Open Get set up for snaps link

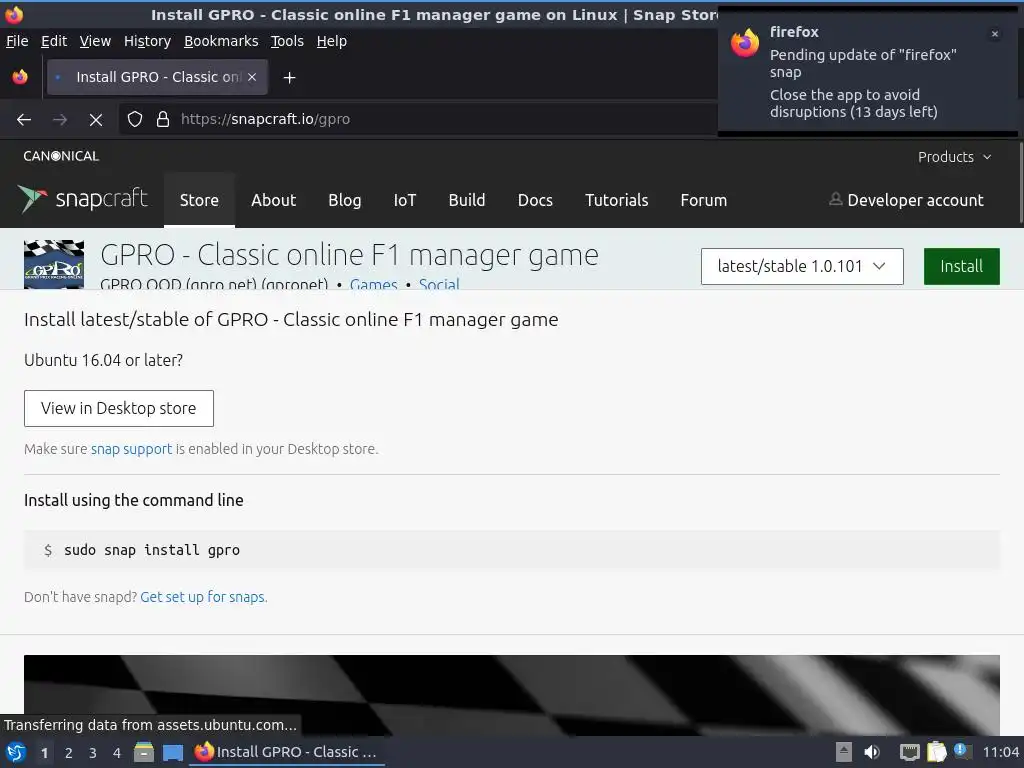202,597
